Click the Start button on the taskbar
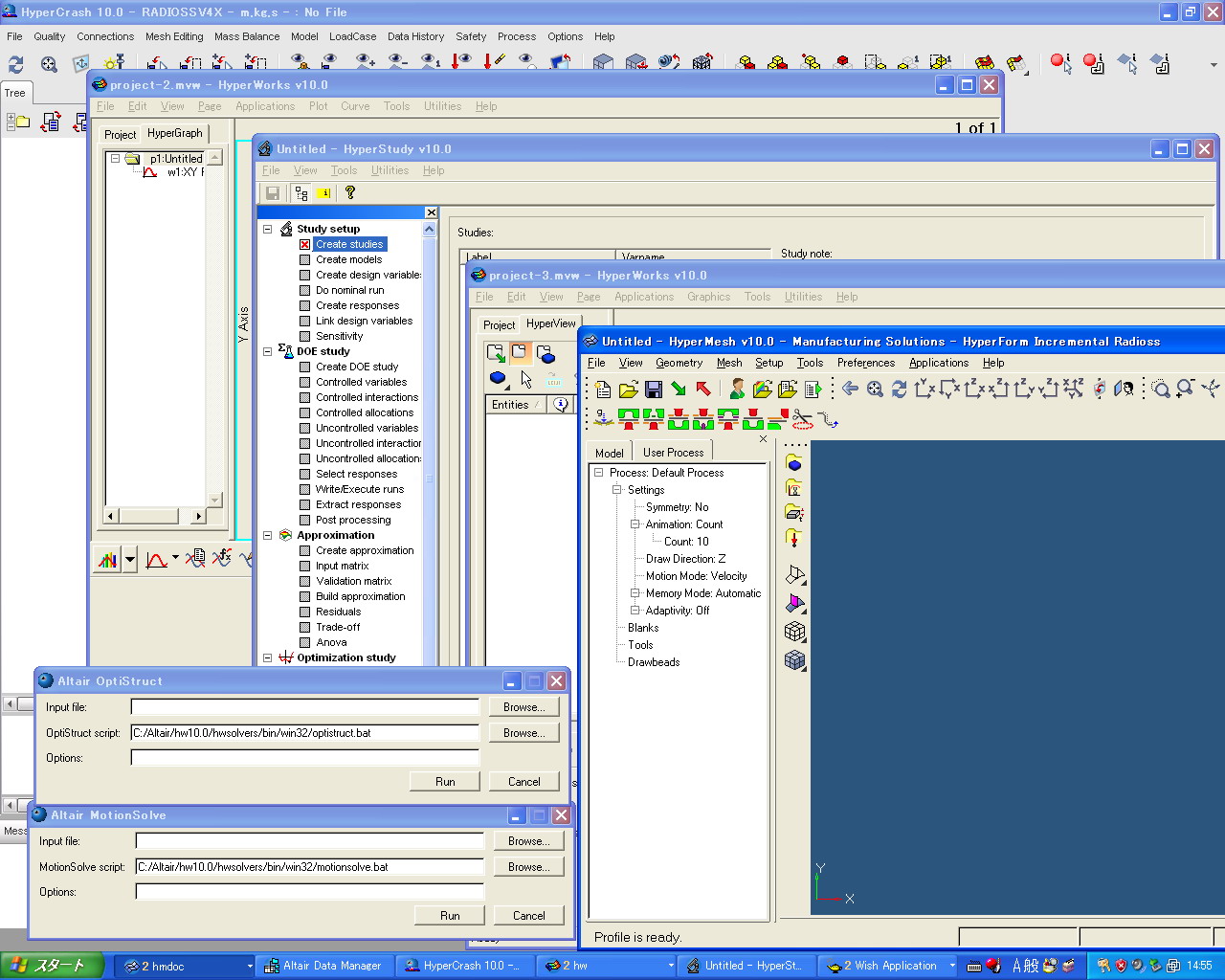Viewport: 1225px width, 980px height. click(50, 966)
